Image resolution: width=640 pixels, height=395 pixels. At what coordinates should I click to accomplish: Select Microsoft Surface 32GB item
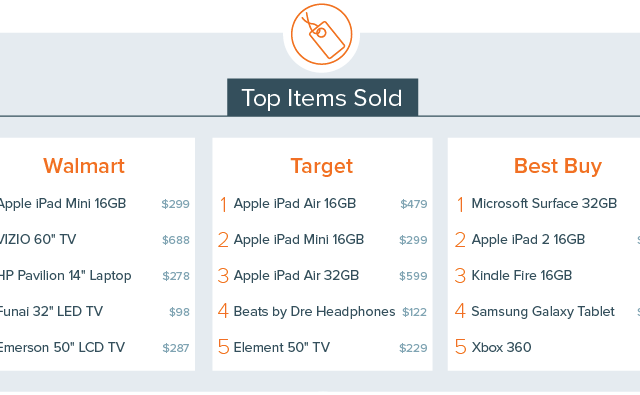[544, 203]
